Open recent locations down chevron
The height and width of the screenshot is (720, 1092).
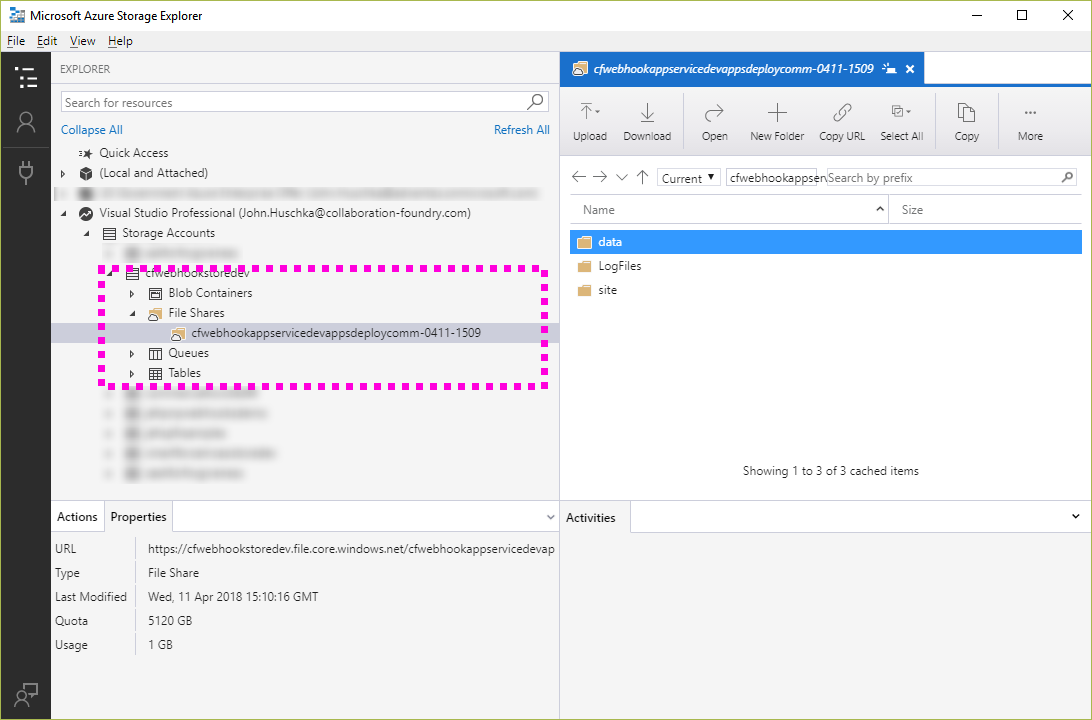[622, 177]
